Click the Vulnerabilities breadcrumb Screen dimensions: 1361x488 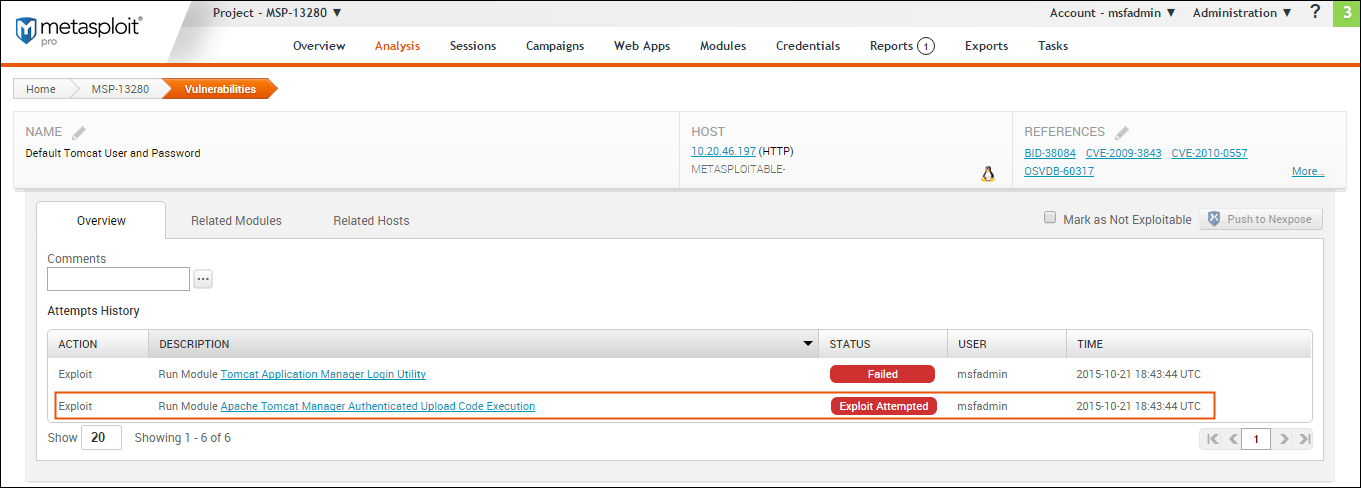220,89
